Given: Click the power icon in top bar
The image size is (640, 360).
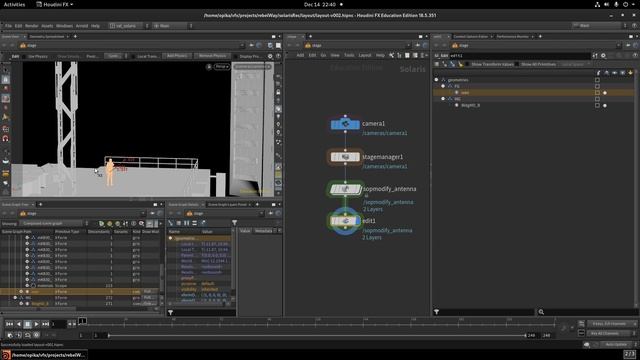Looking at the screenshot, I should pos(625,4).
